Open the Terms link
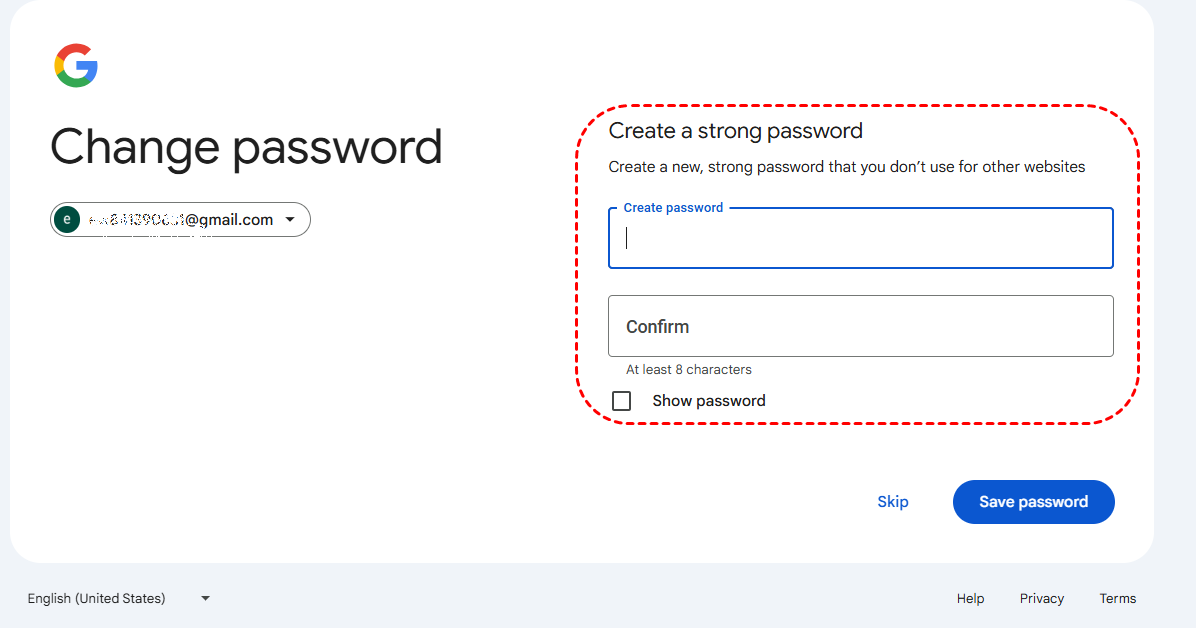This screenshot has height=628, width=1196. tap(1117, 599)
